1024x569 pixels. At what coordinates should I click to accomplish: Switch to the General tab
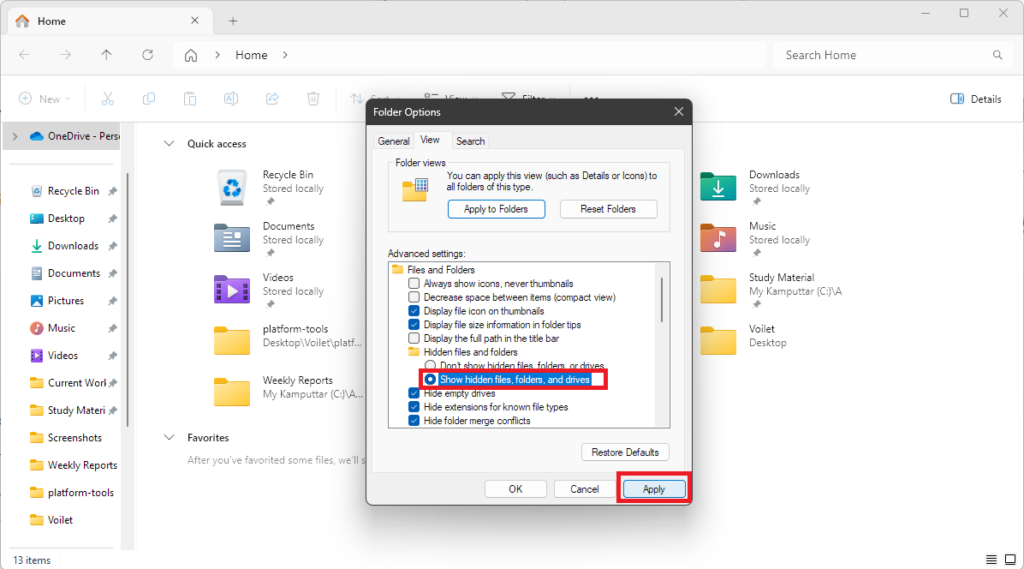[x=393, y=141]
